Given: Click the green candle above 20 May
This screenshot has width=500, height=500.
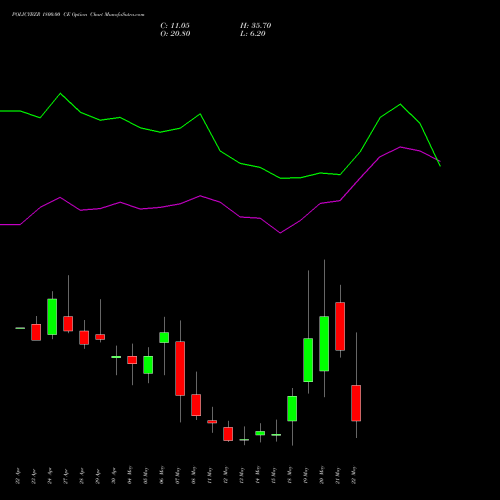Looking at the screenshot, I should pos(324,343).
